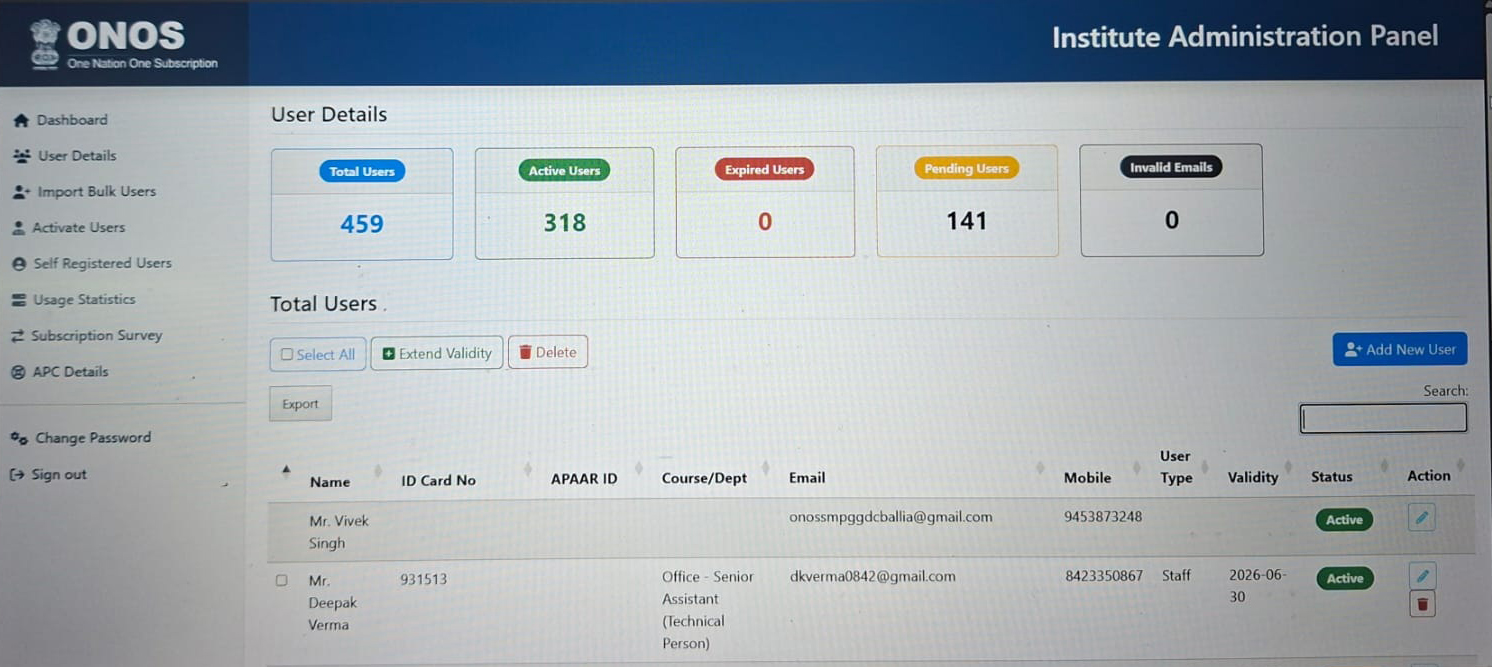Sort users by the Email column header
1492x667 pixels.
807,478
